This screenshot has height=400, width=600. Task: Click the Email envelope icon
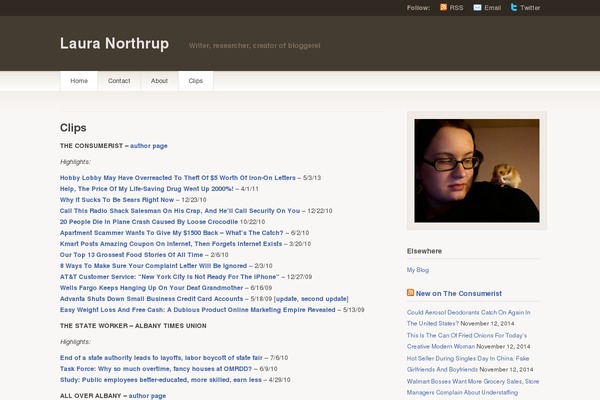coord(477,7)
